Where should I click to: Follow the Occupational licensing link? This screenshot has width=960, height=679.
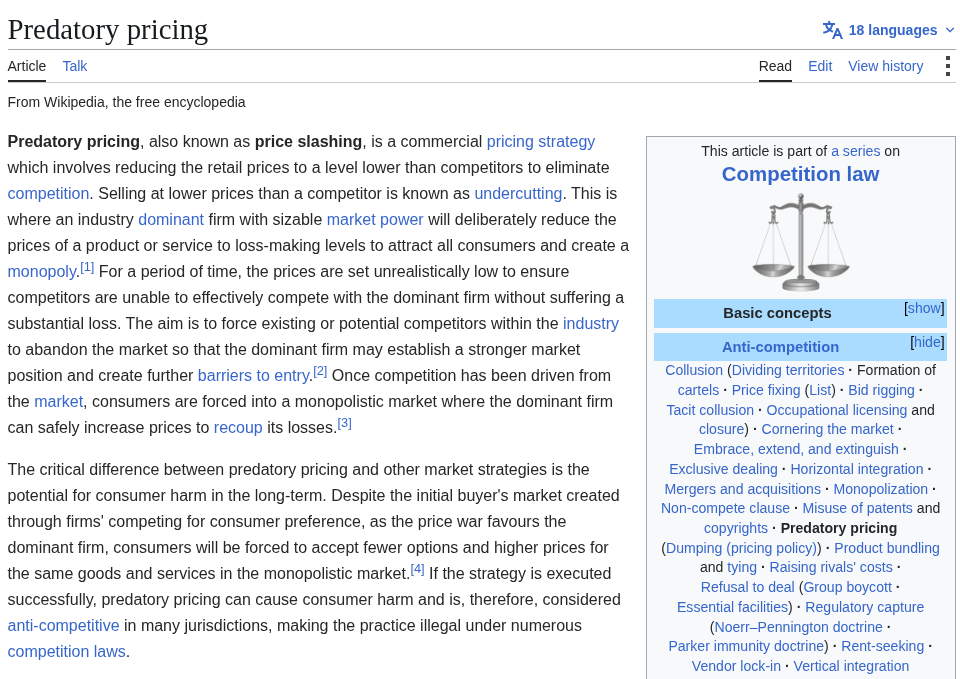click(x=836, y=410)
